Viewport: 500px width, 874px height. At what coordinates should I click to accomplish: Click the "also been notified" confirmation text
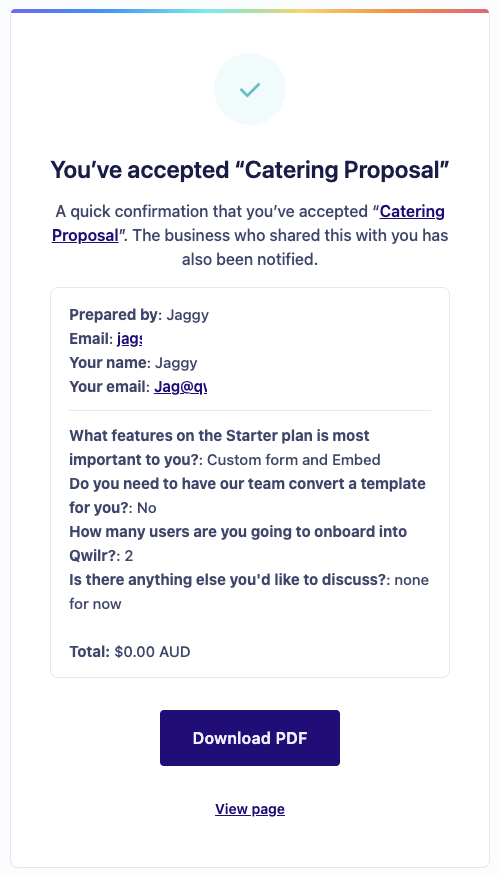pos(250,260)
